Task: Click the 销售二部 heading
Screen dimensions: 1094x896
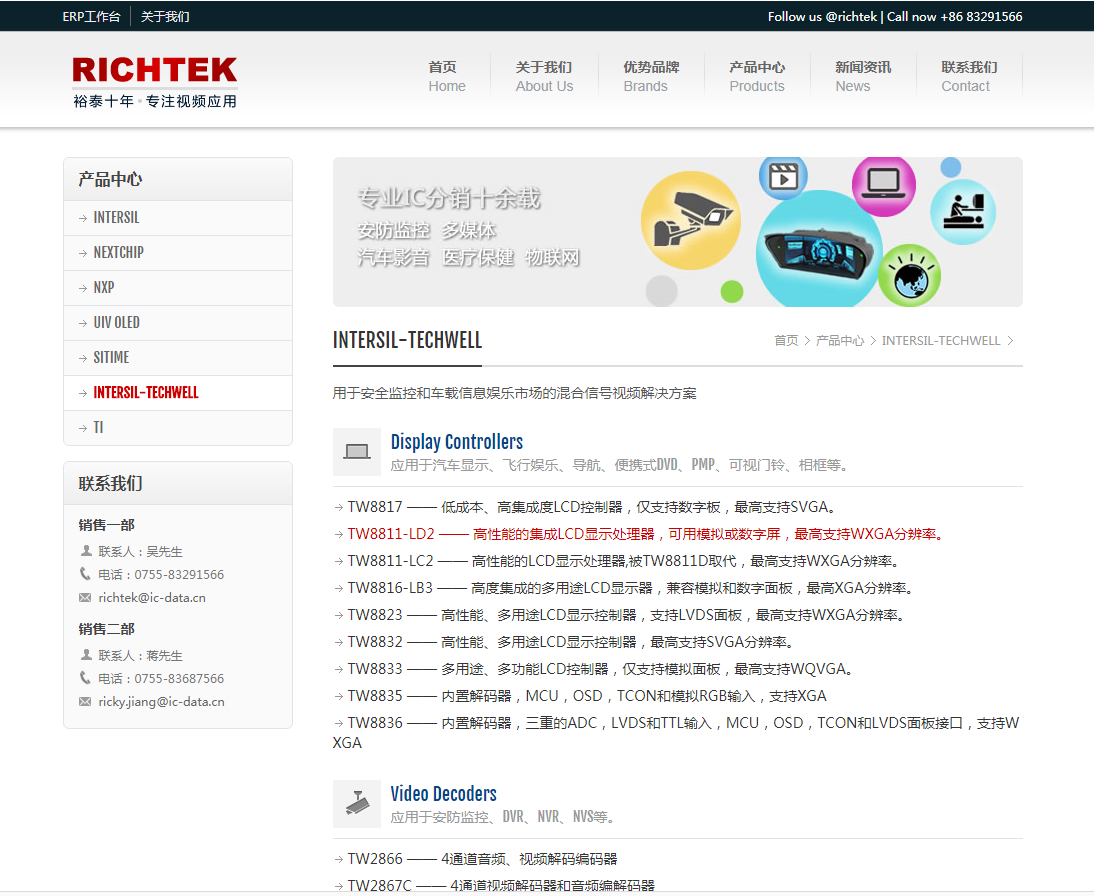Action: pos(107,629)
